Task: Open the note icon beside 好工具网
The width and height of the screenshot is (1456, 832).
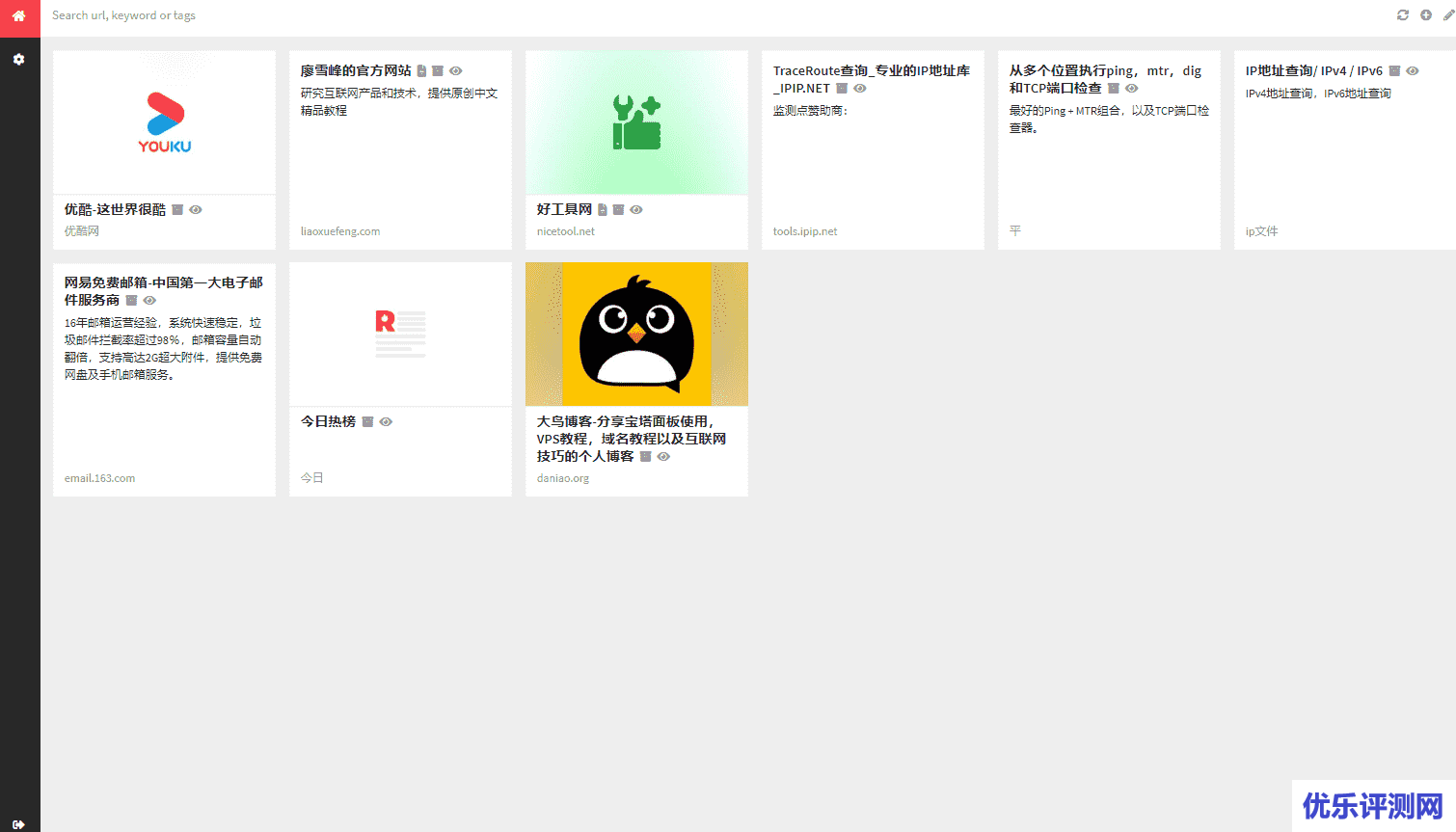Action: click(603, 209)
